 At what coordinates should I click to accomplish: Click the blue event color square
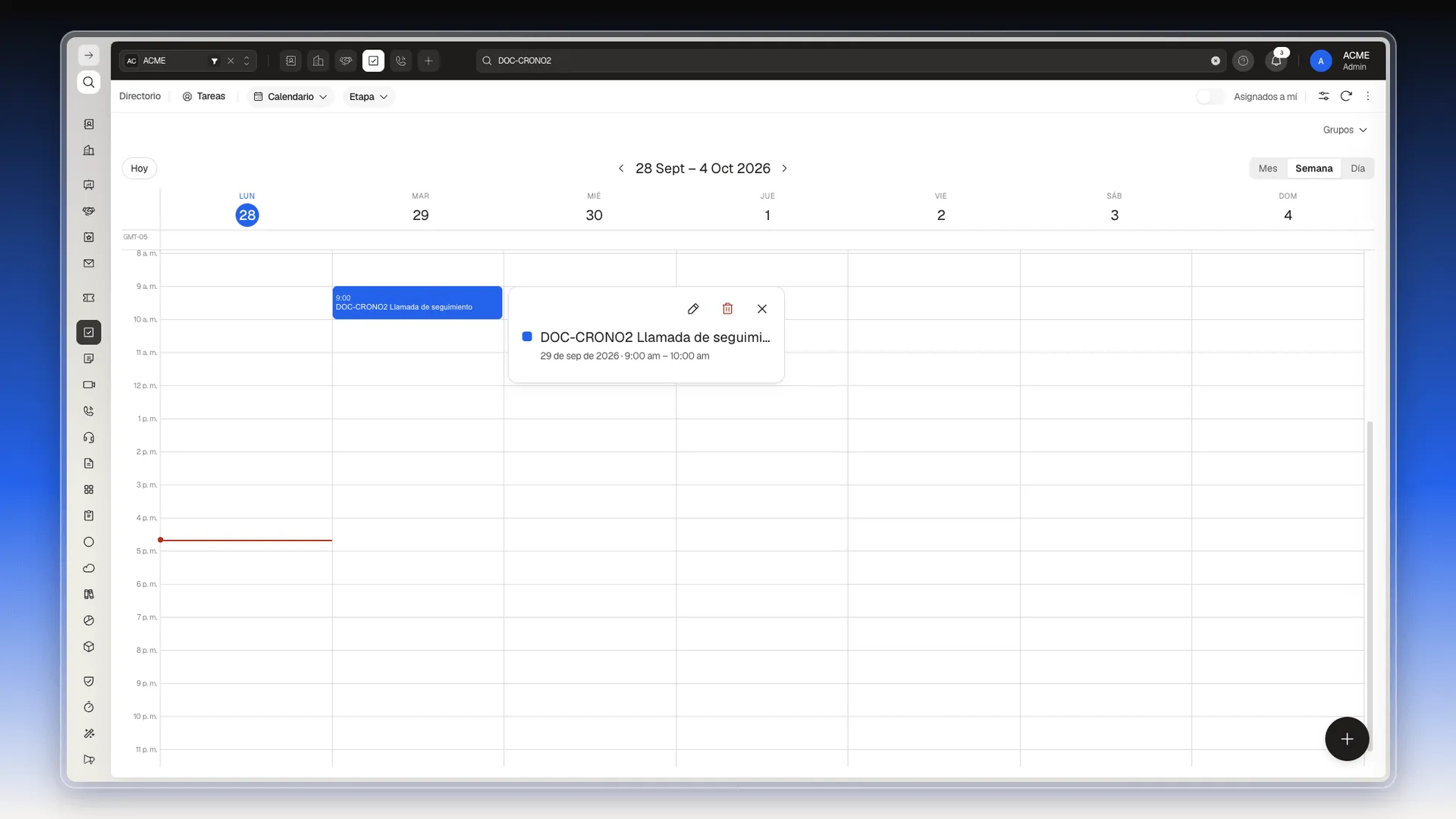tap(527, 337)
